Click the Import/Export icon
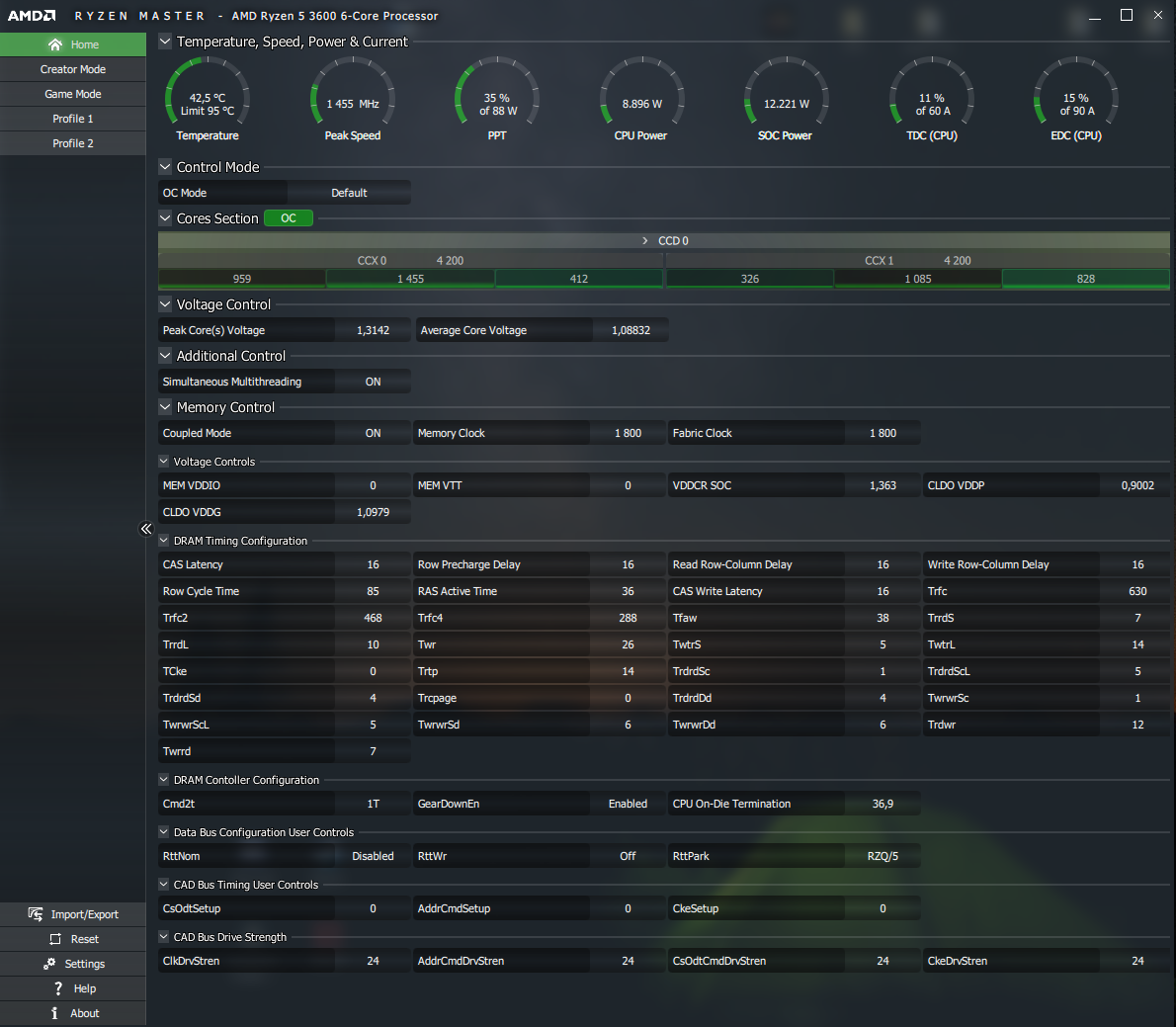Viewport: 1176px width, 1027px height. [36, 913]
